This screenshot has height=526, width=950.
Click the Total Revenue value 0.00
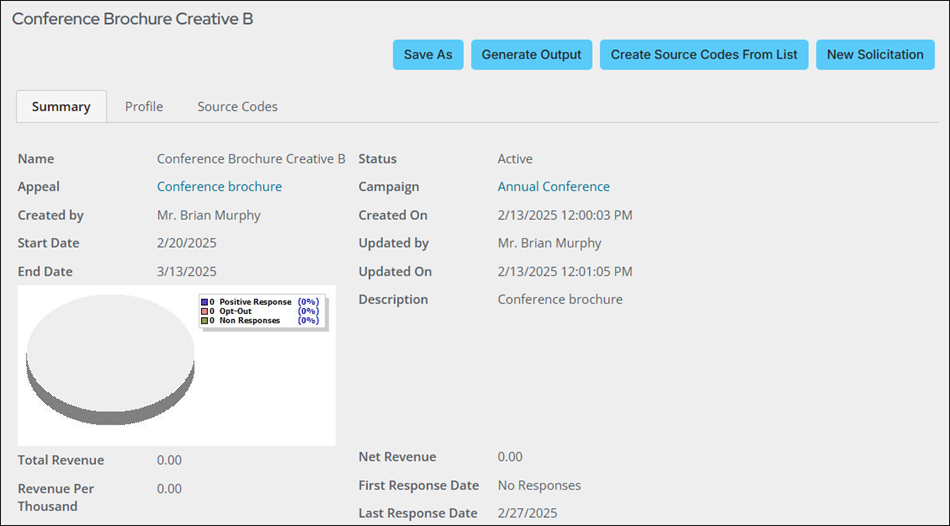pyautogui.click(x=169, y=460)
